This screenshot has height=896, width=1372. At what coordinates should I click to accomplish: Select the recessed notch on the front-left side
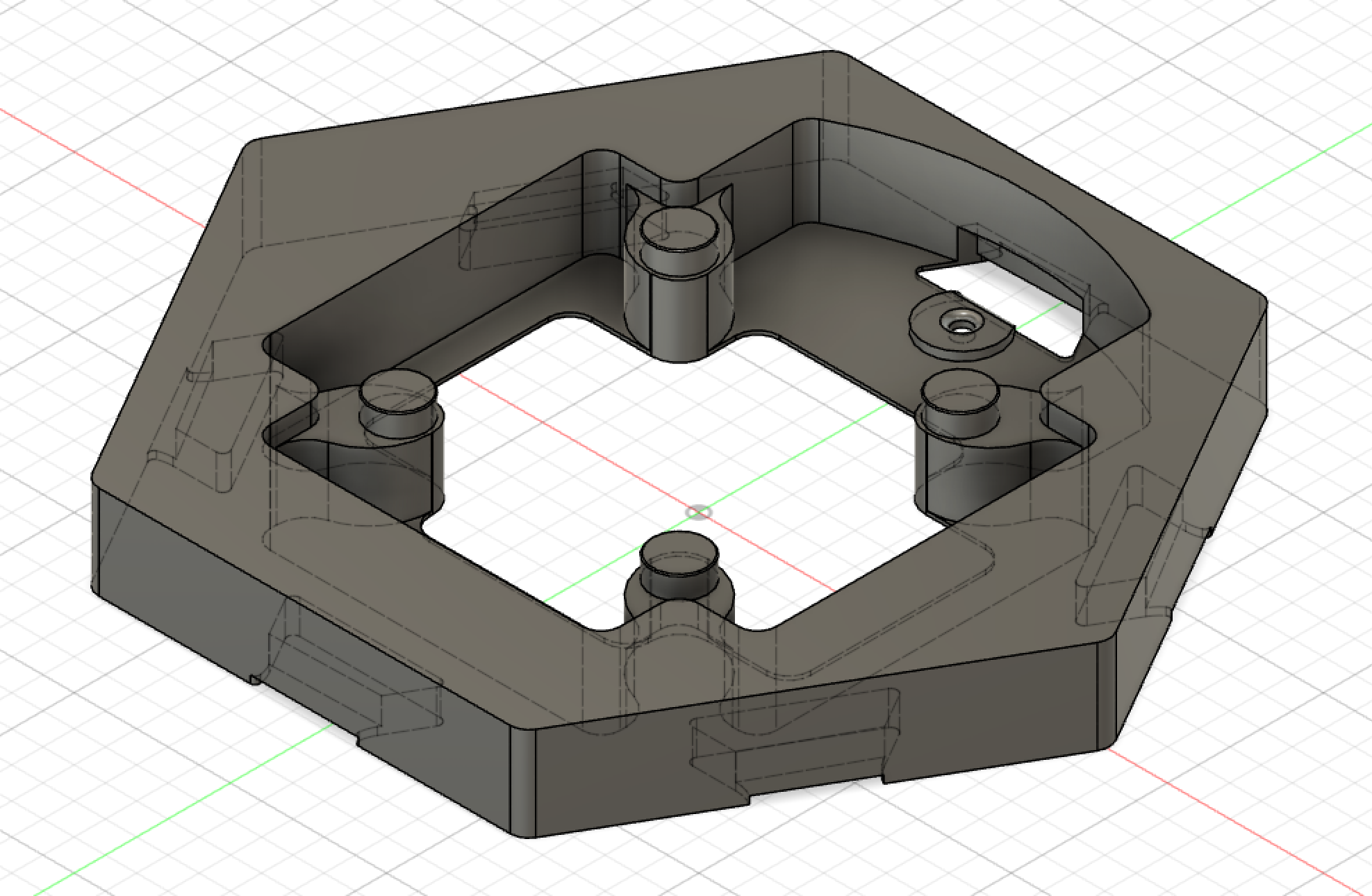(361, 688)
